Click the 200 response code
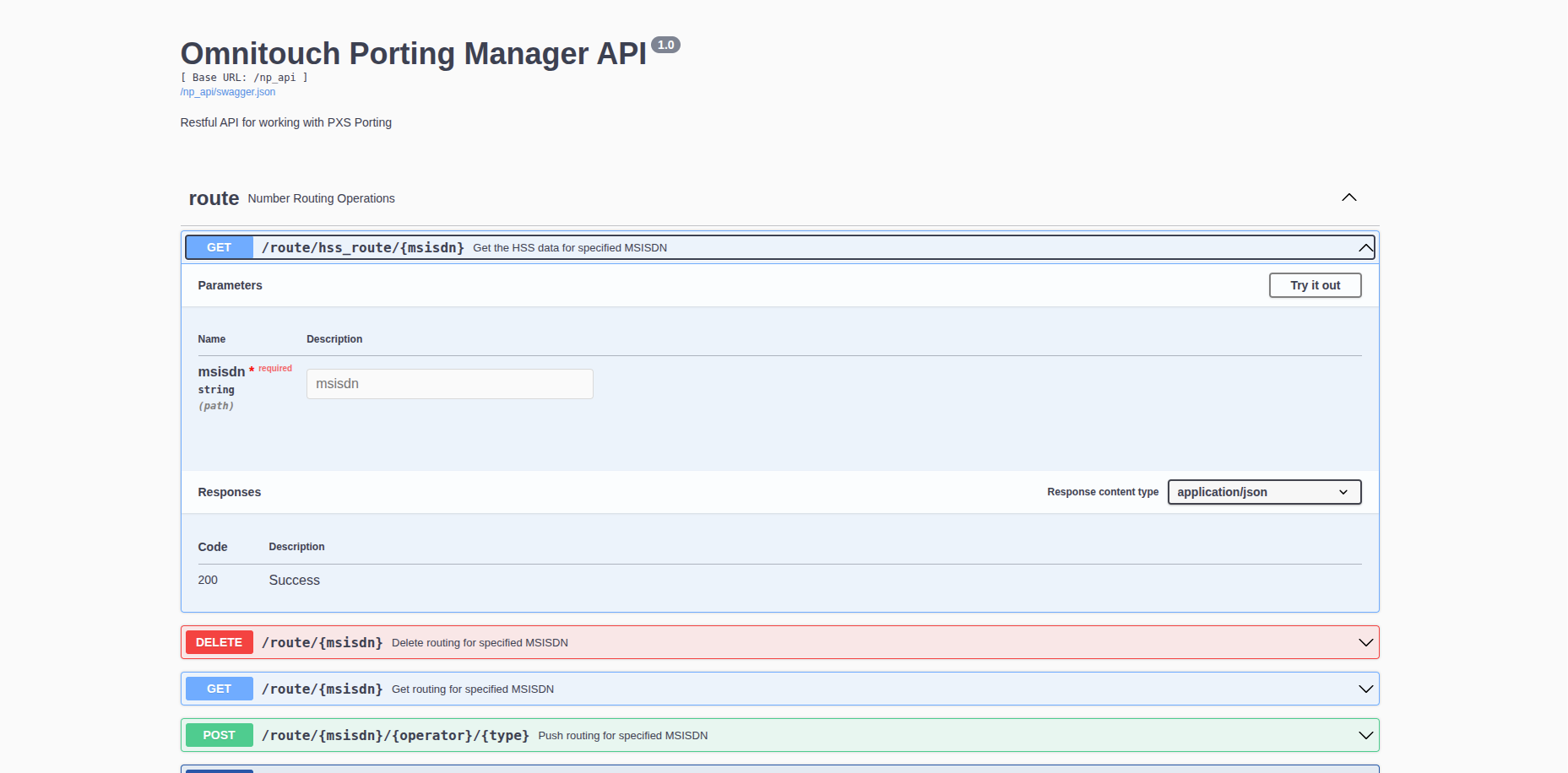The image size is (1568, 773). pyautogui.click(x=208, y=580)
